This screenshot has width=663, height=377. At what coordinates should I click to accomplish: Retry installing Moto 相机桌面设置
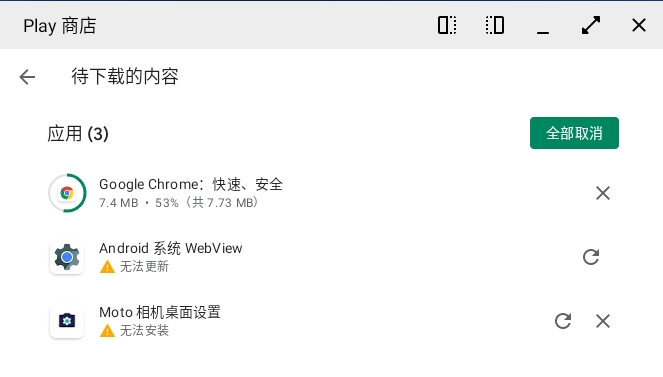pos(563,321)
